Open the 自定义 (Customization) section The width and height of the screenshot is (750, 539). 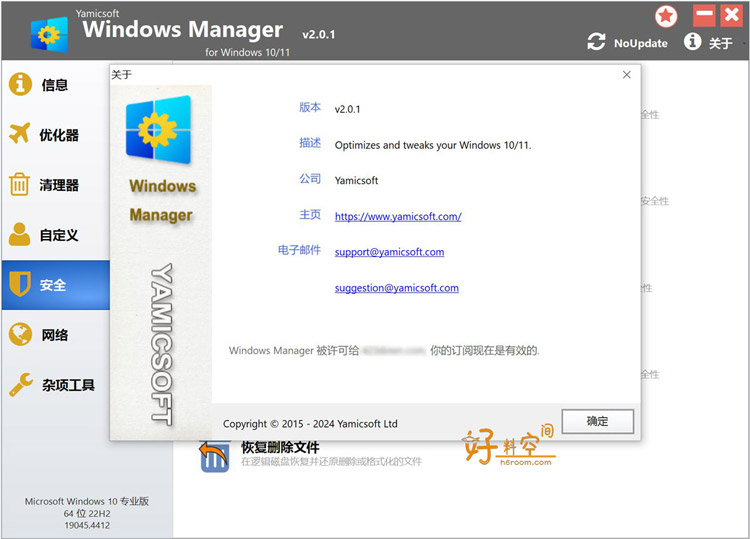coord(55,235)
